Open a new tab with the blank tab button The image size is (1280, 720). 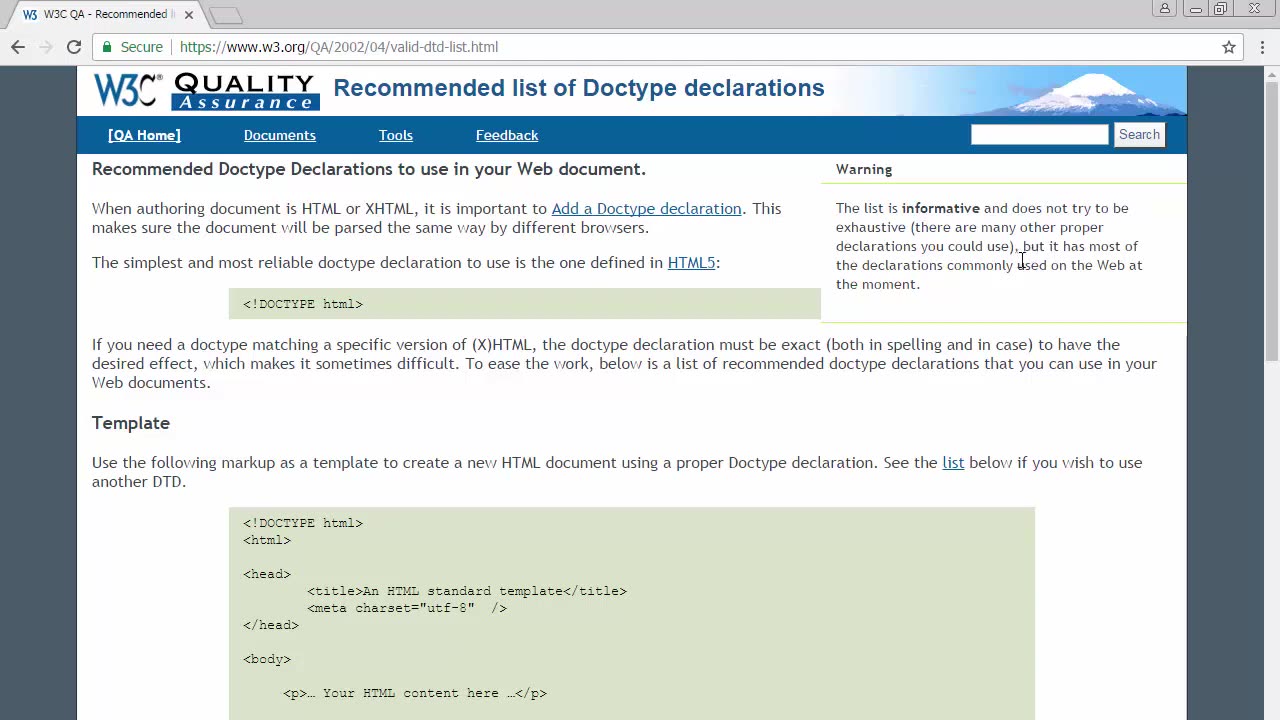point(226,15)
